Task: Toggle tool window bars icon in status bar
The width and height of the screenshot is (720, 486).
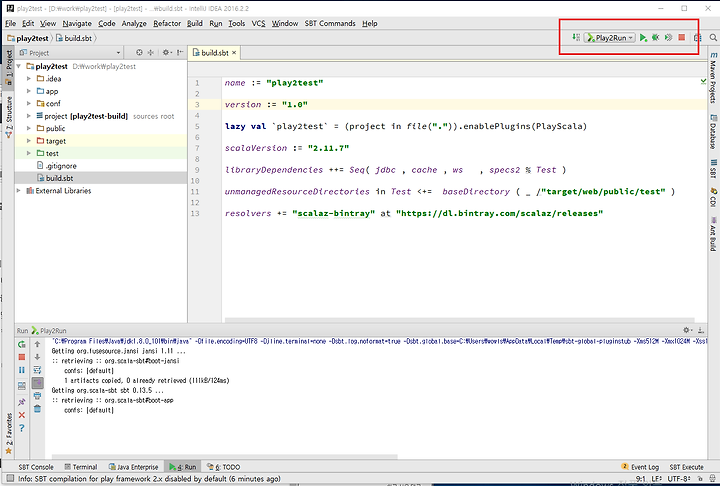Action: click(10, 478)
